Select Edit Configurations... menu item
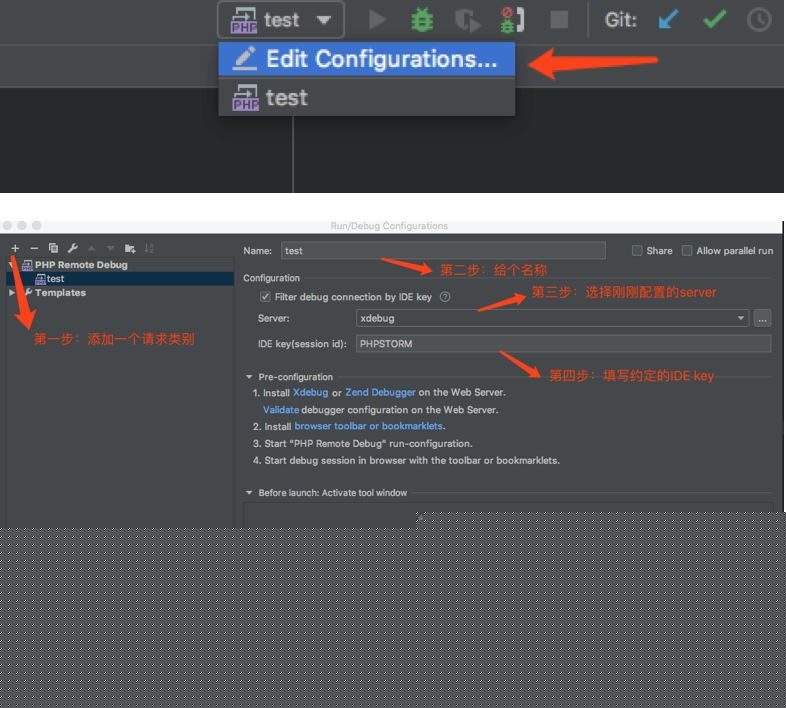The width and height of the screenshot is (786, 708). 366,59
